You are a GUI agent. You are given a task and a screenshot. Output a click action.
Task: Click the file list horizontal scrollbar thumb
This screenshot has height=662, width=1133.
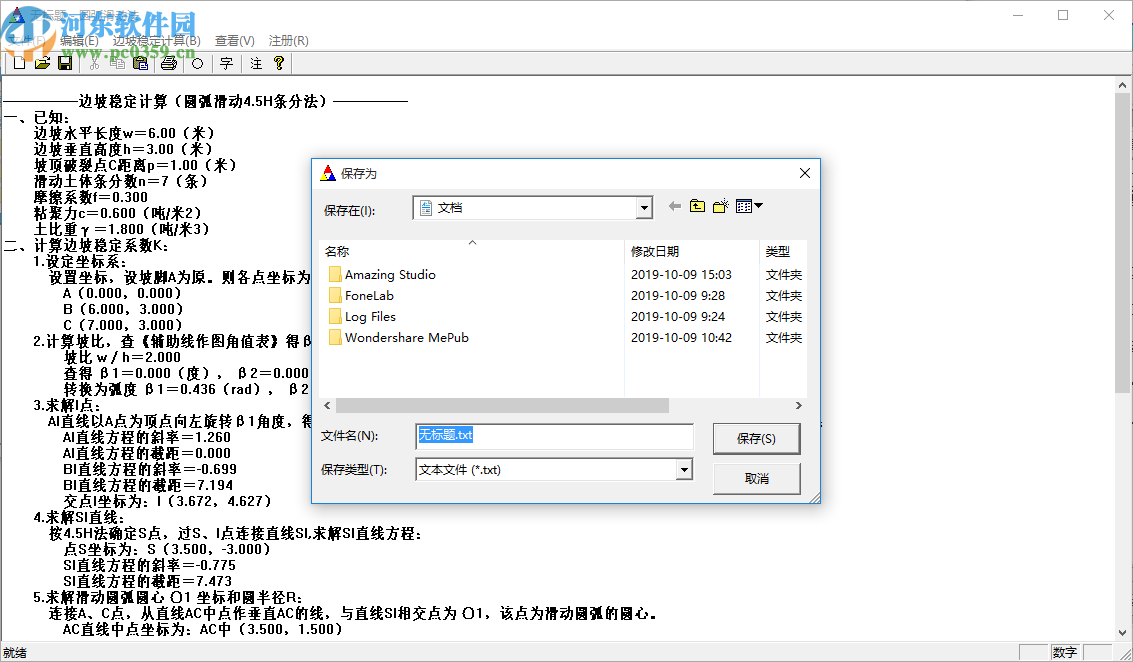pos(502,405)
